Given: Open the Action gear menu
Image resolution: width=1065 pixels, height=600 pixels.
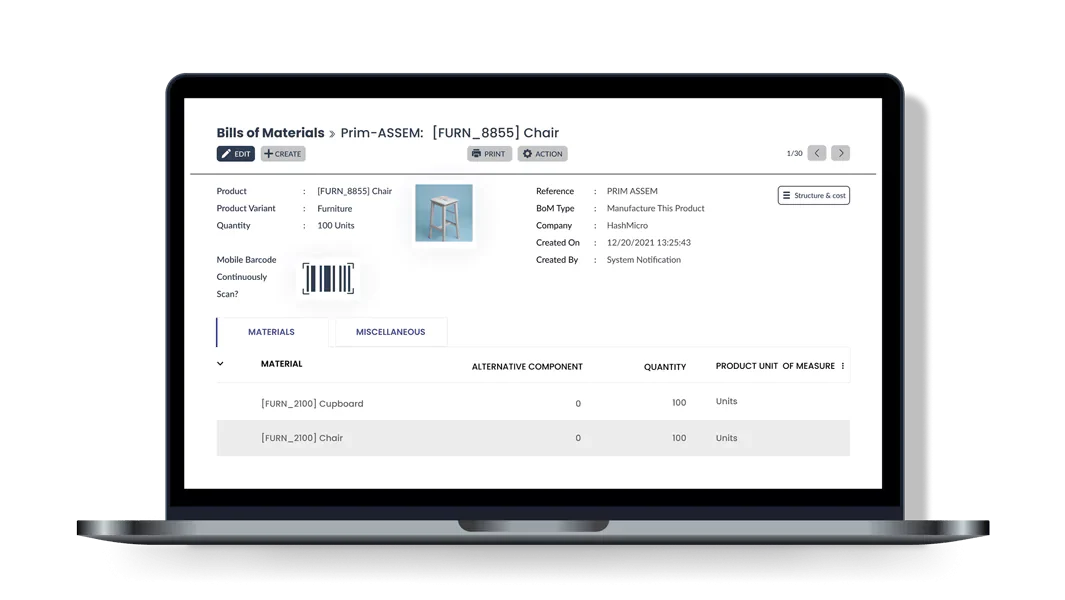Looking at the screenshot, I should pyautogui.click(x=542, y=154).
